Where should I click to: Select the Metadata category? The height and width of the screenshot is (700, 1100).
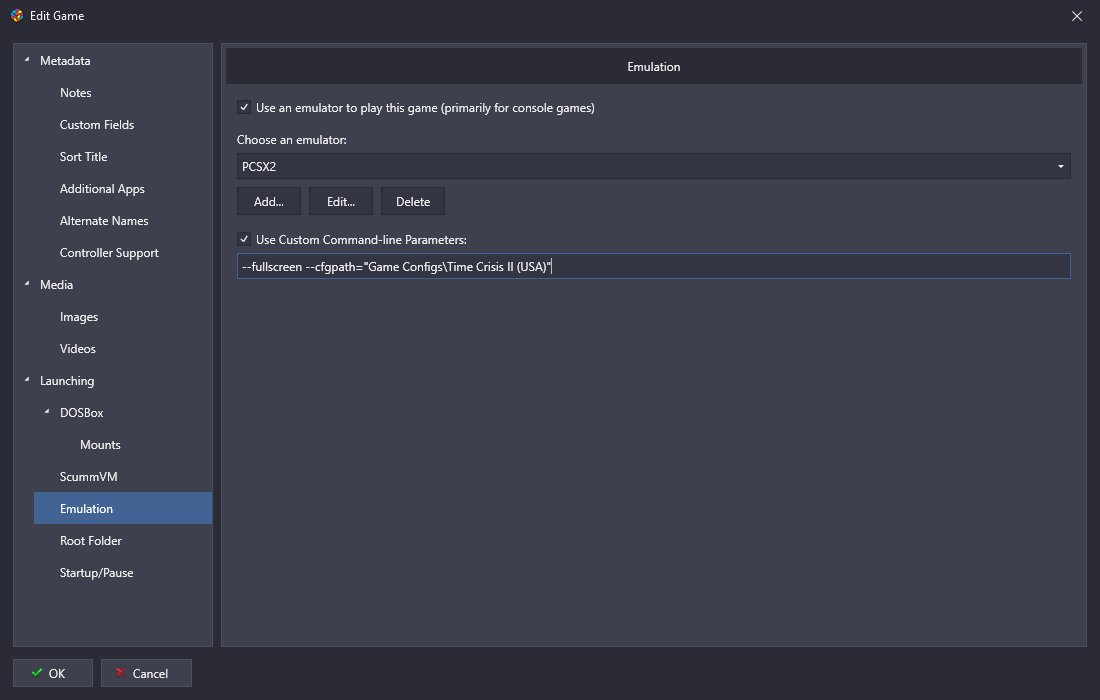pos(65,60)
